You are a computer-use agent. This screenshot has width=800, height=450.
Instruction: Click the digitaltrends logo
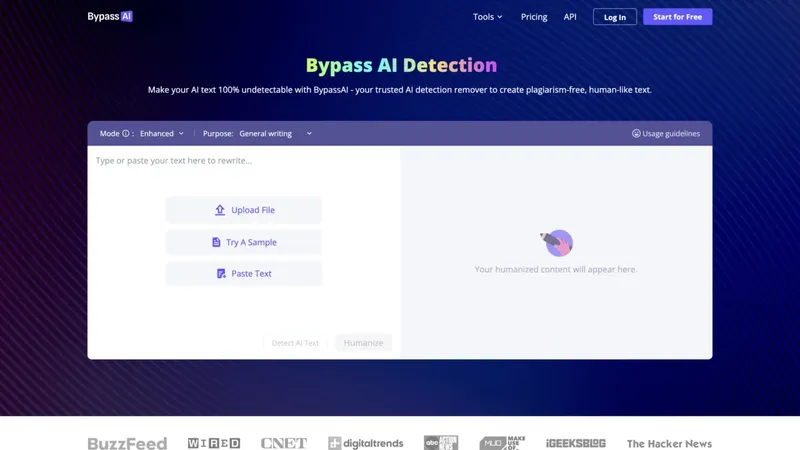point(367,443)
